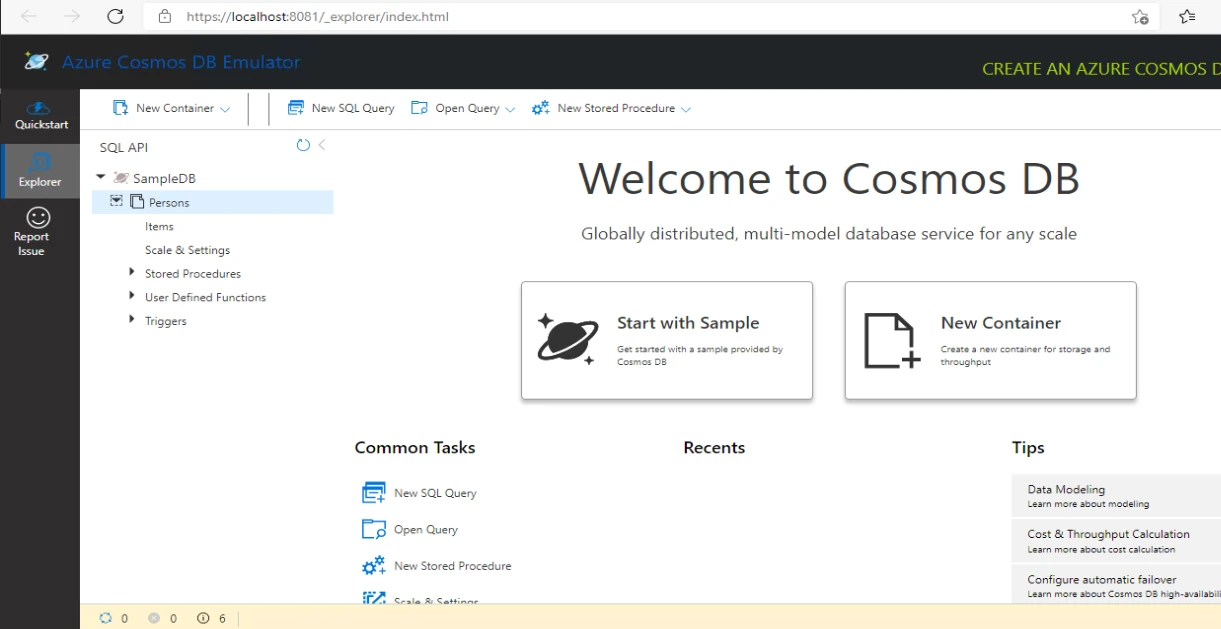
Task: Click the Start with Sample card
Action: click(x=666, y=340)
